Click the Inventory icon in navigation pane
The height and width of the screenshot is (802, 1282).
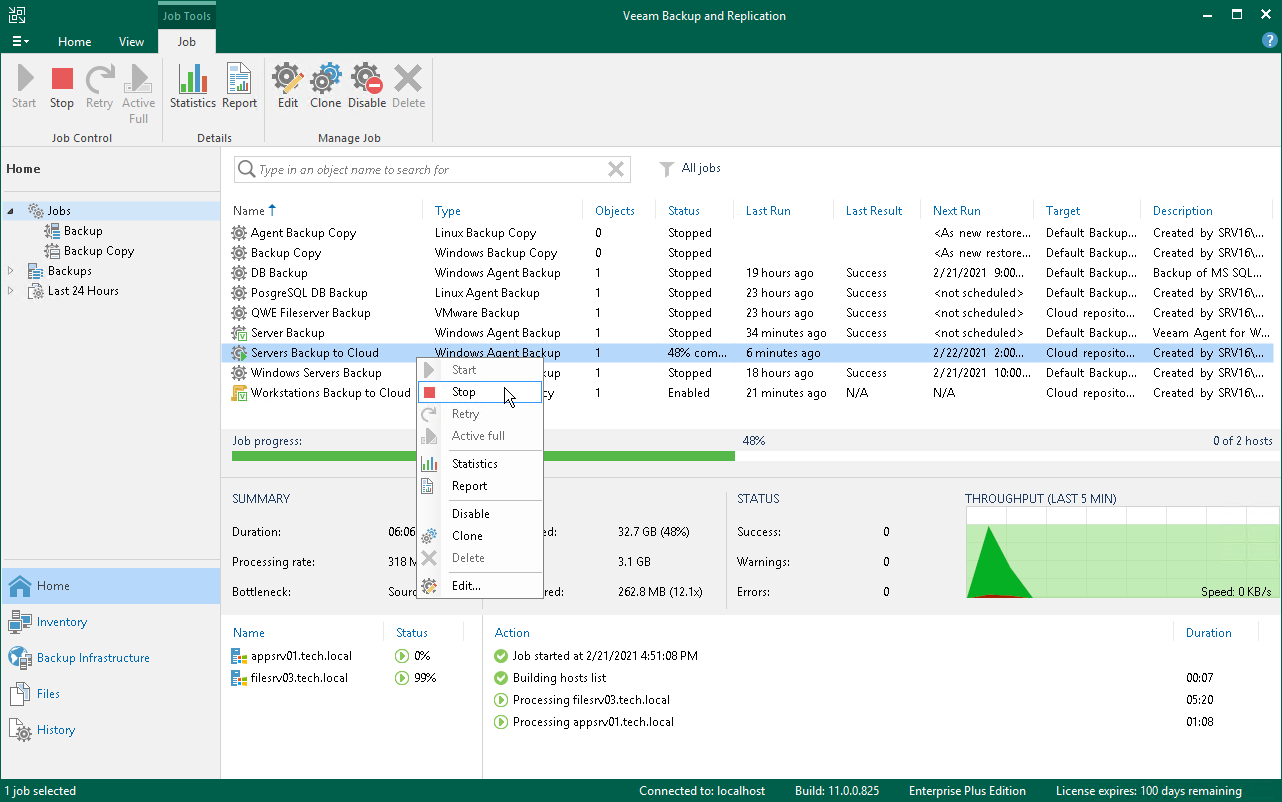pyautogui.click(x=20, y=622)
